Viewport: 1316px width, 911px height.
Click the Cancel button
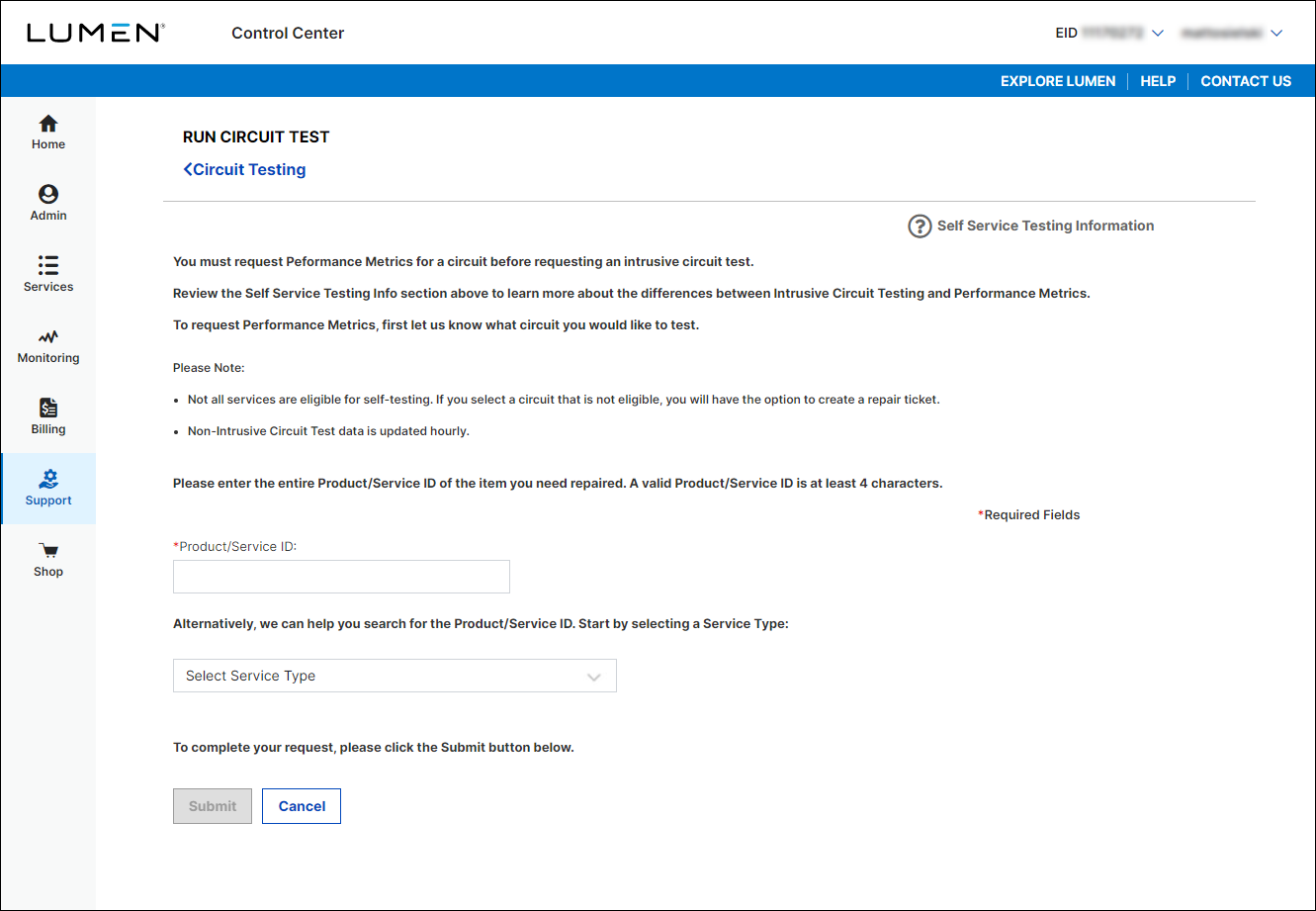(x=302, y=806)
